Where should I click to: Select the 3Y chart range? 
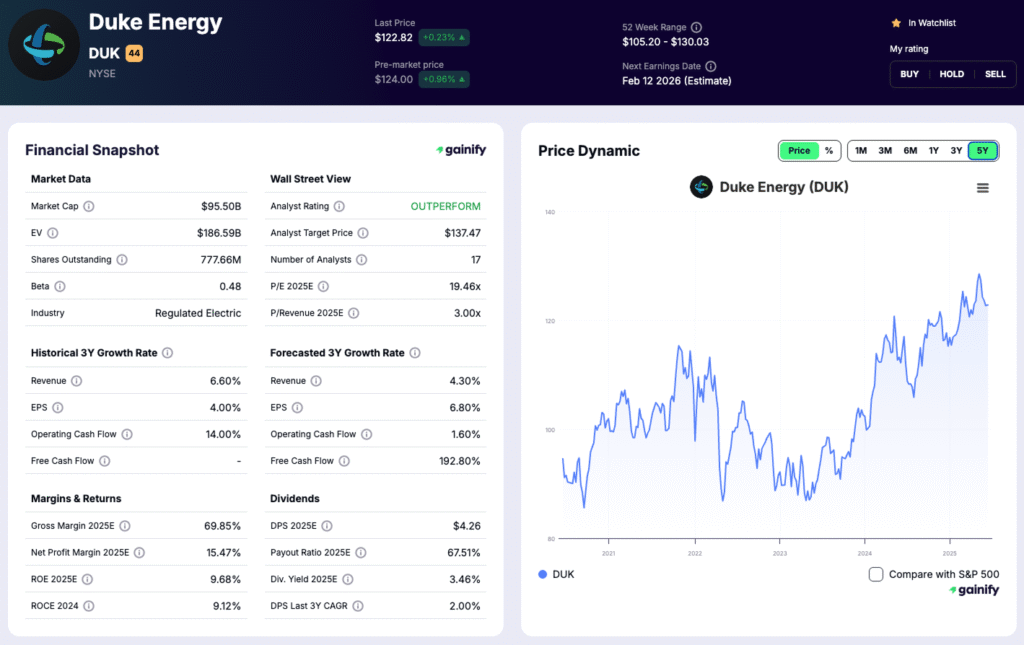point(958,150)
